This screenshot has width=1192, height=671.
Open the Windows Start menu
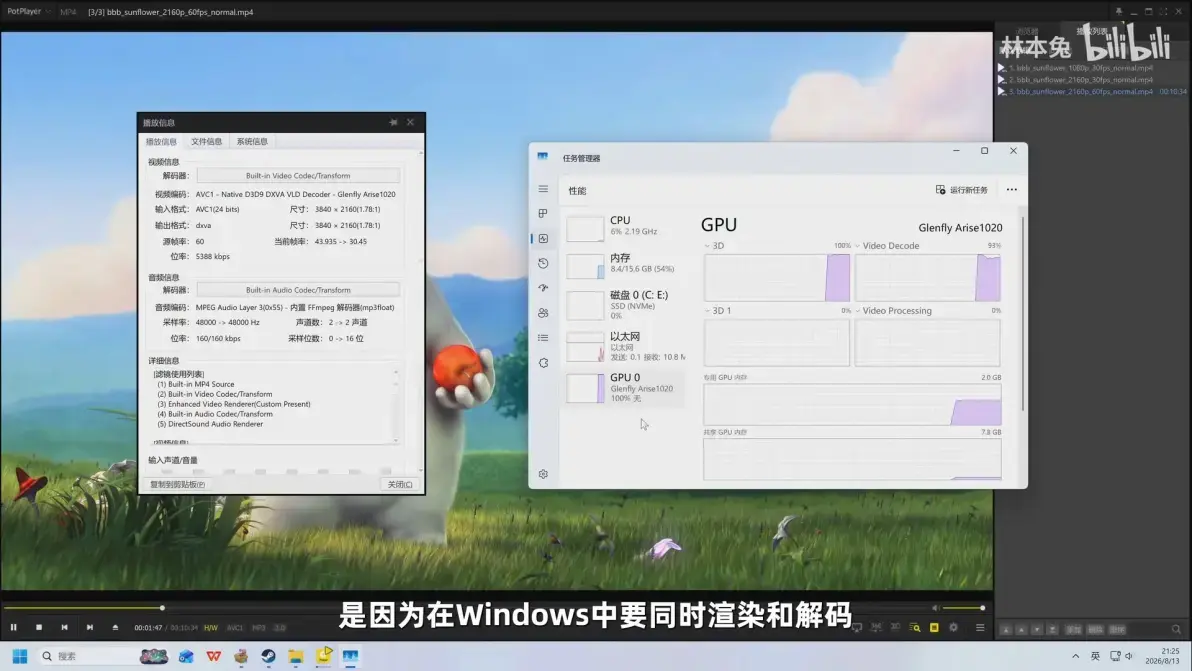(20, 656)
